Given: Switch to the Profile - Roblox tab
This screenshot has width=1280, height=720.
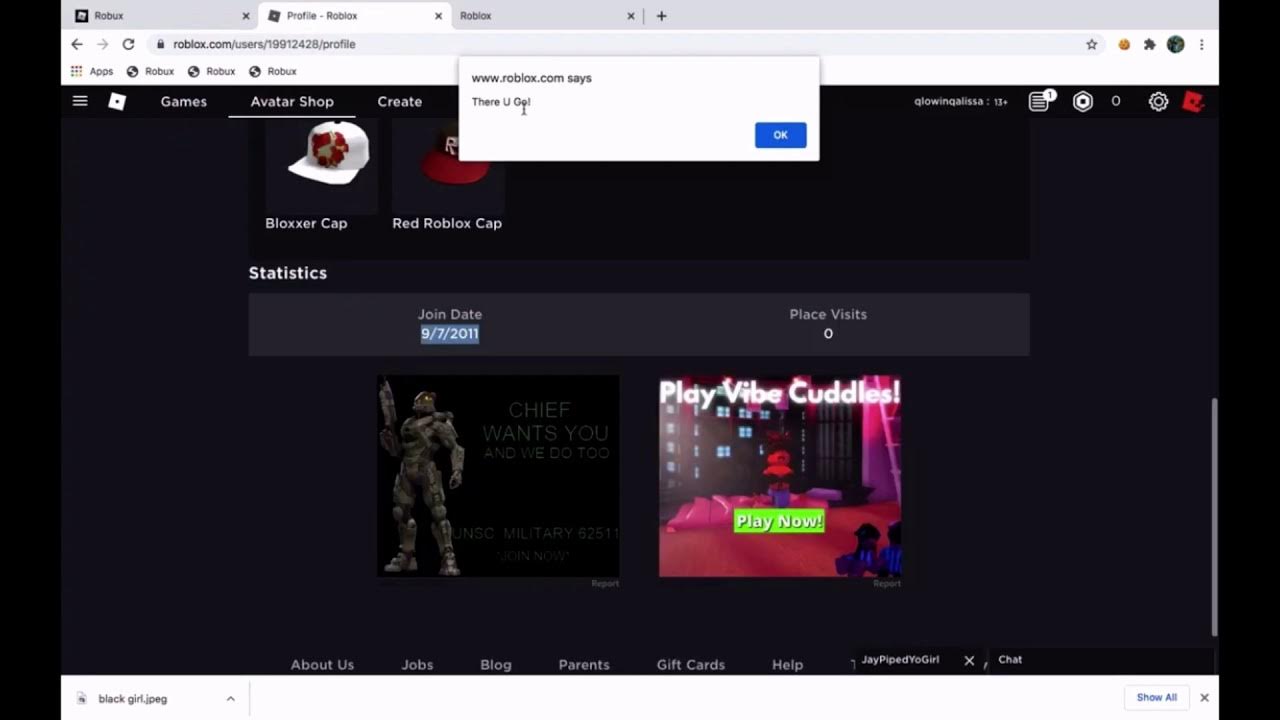Looking at the screenshot, I should (x=354, y=16).
